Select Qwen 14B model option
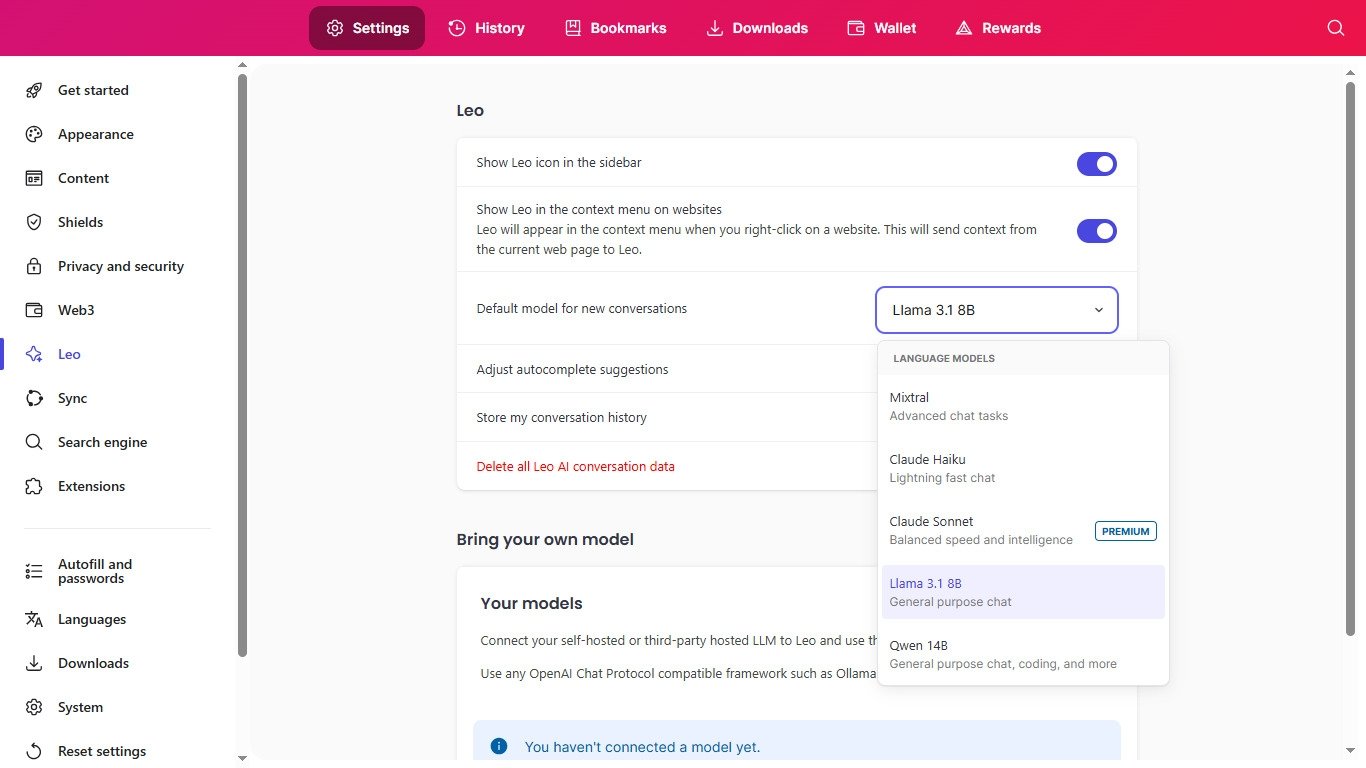Screen dimensions: 1366x768 click(1023, 654)
